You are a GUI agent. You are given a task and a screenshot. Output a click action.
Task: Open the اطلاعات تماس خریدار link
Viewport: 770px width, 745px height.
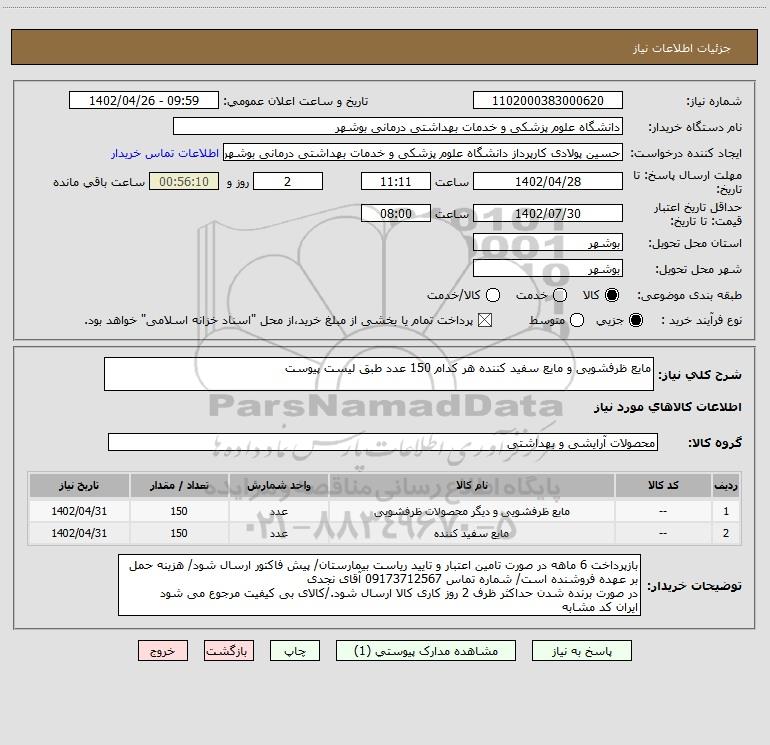pos(165,153)
